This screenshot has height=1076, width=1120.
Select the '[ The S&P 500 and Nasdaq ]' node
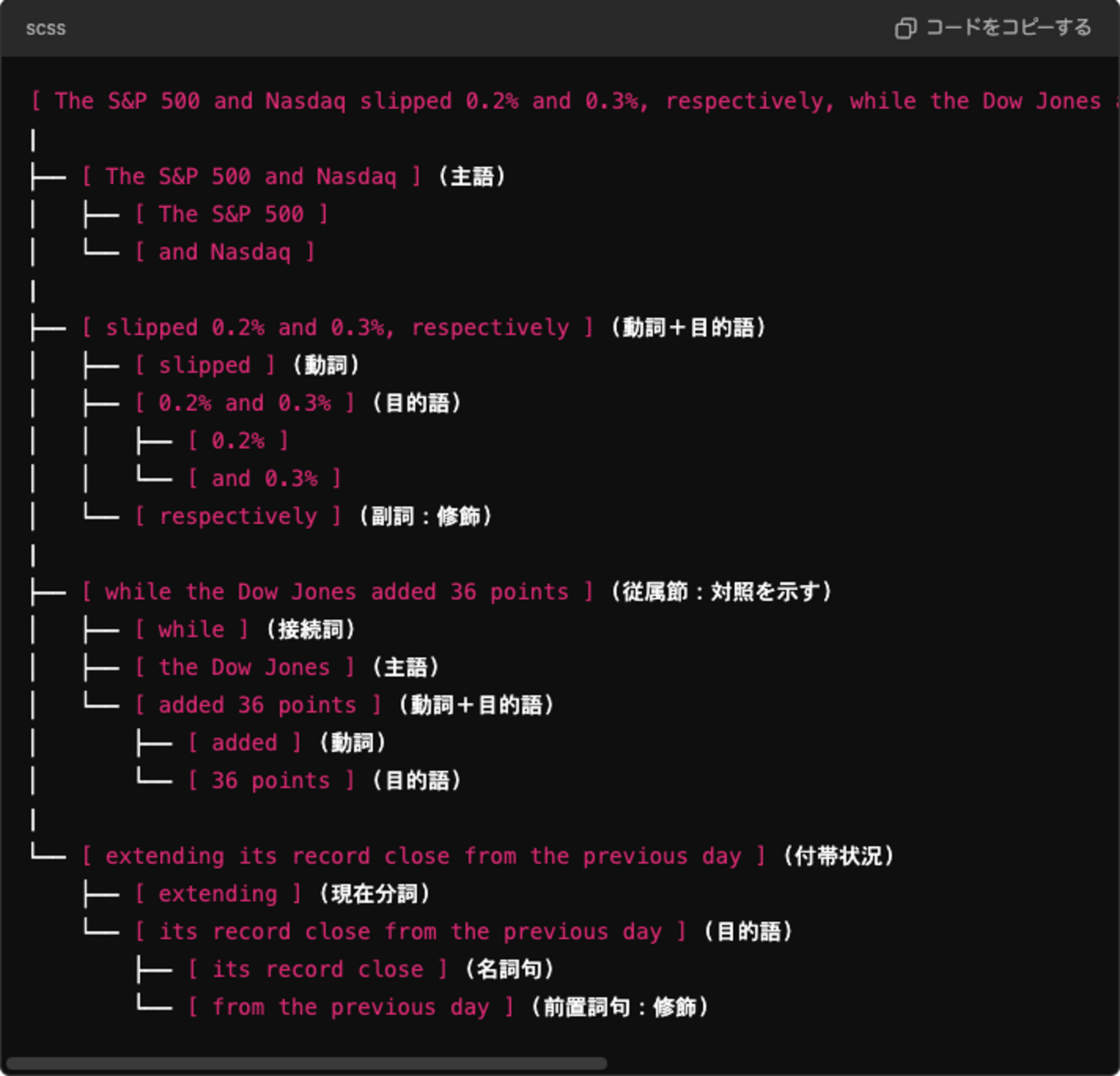[252, 177]
